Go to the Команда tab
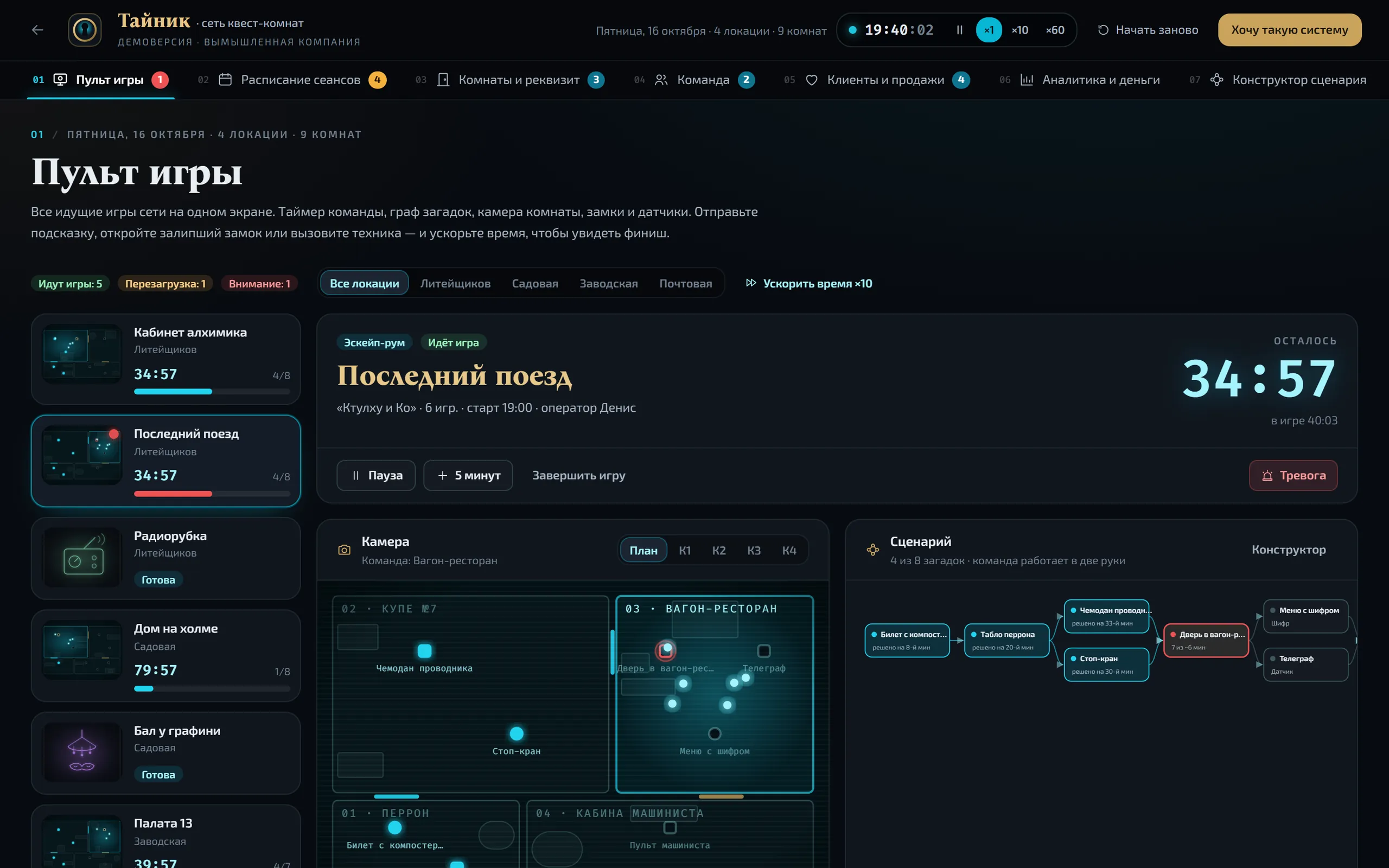The height and width of the screenshot is (868, 1389). coord(694,80)
